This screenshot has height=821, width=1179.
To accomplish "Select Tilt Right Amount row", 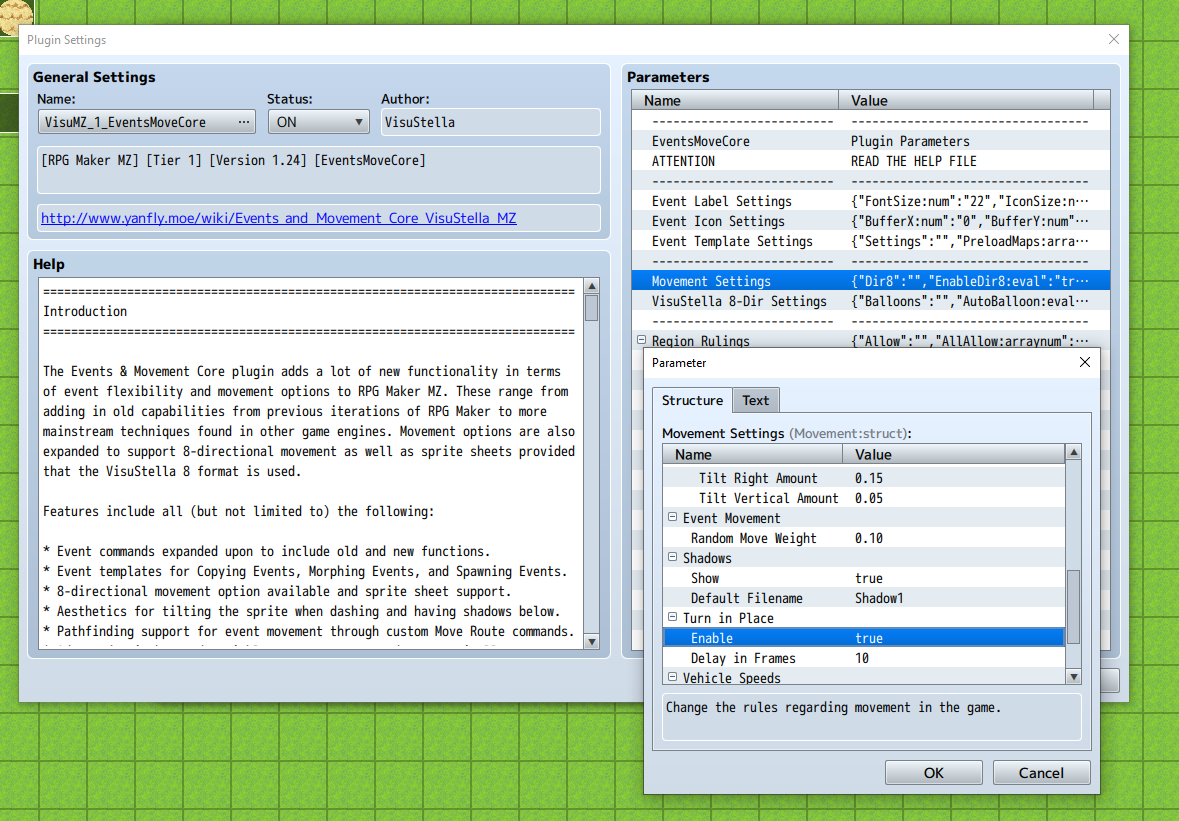I will [864, 478].
